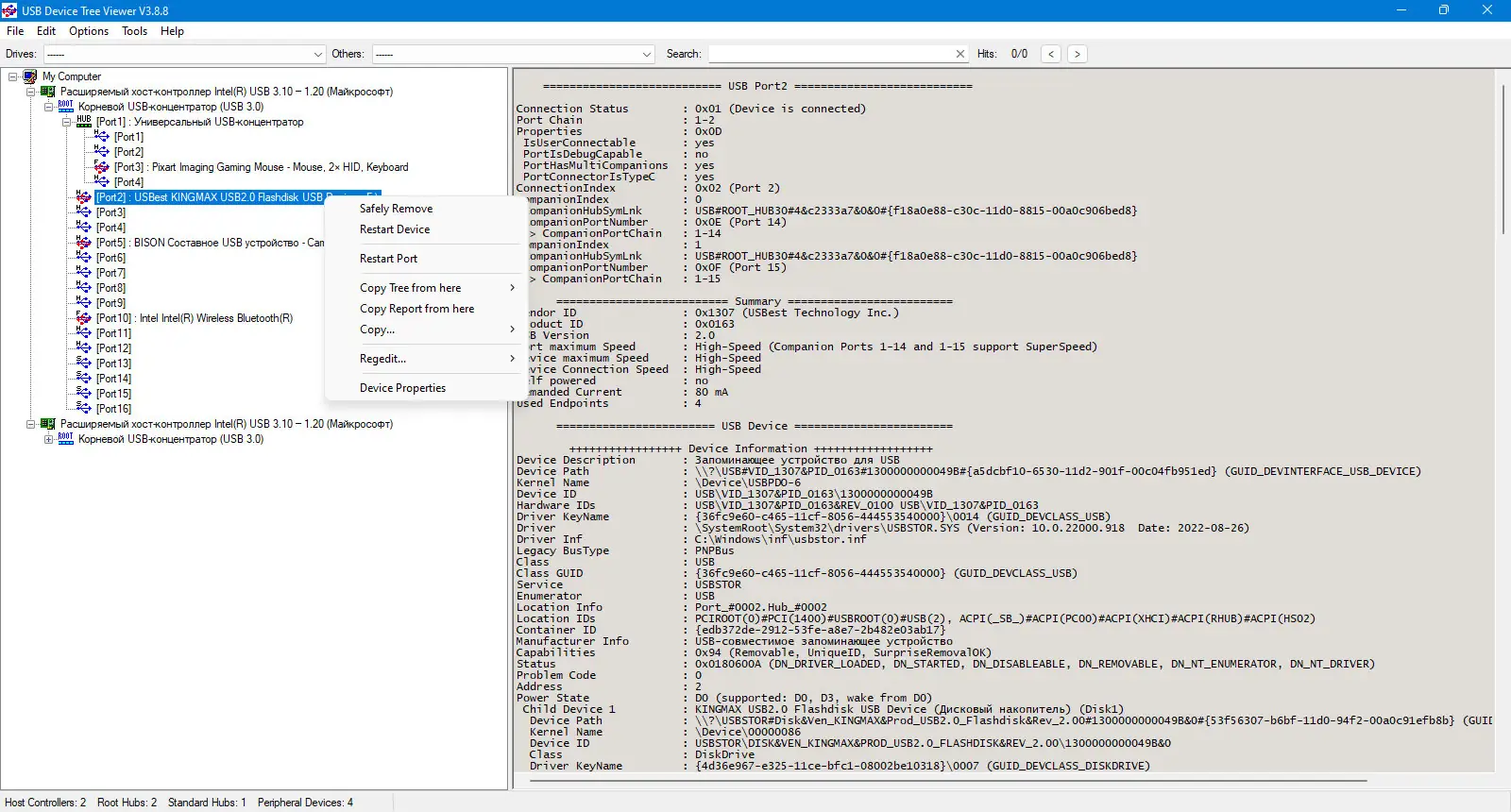The image size is (1511, 812).
Task: Click the ROOT icon of the expanded root hub
Action: tap(66, 107)
